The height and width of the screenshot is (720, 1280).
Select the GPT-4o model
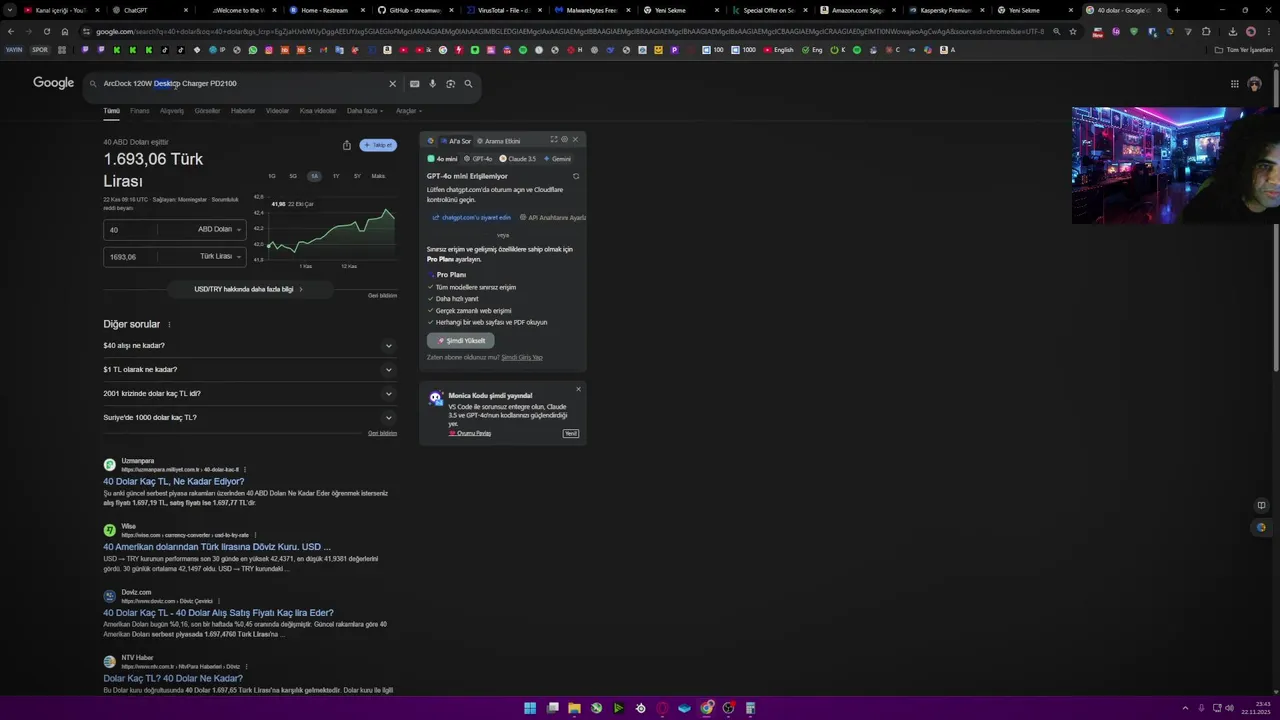478,159
